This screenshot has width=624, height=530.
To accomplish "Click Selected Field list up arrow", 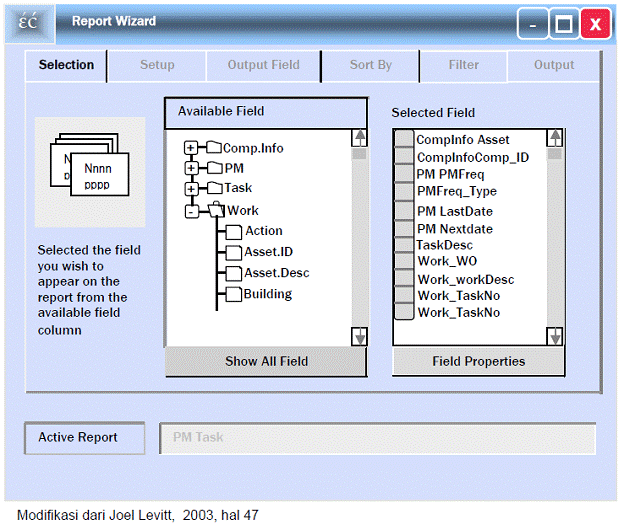I will pos(554,138).
